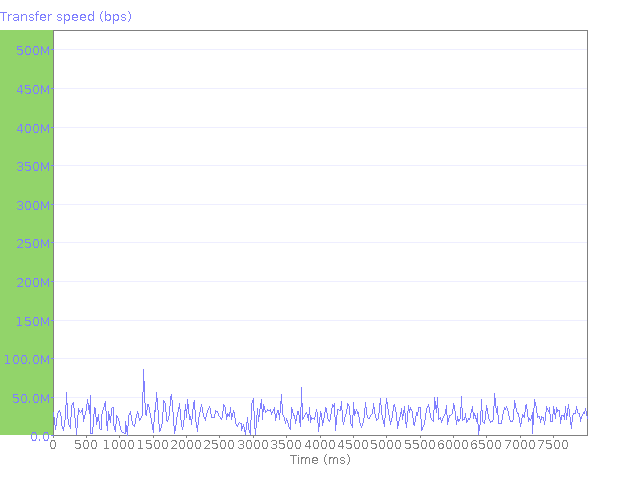Click the 200M y-axis label
This screenshot has height=480, width=640.
tap(33, 282)
